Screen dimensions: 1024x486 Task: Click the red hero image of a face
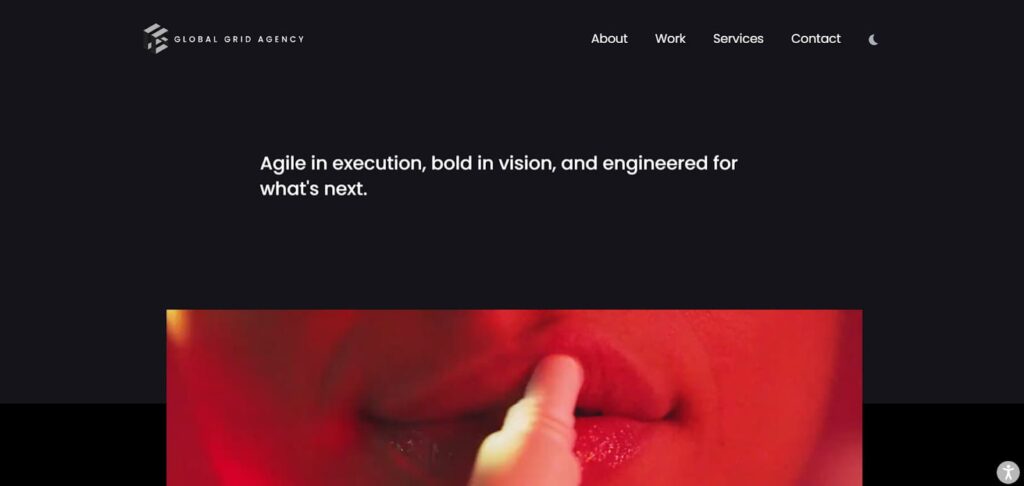514,398
